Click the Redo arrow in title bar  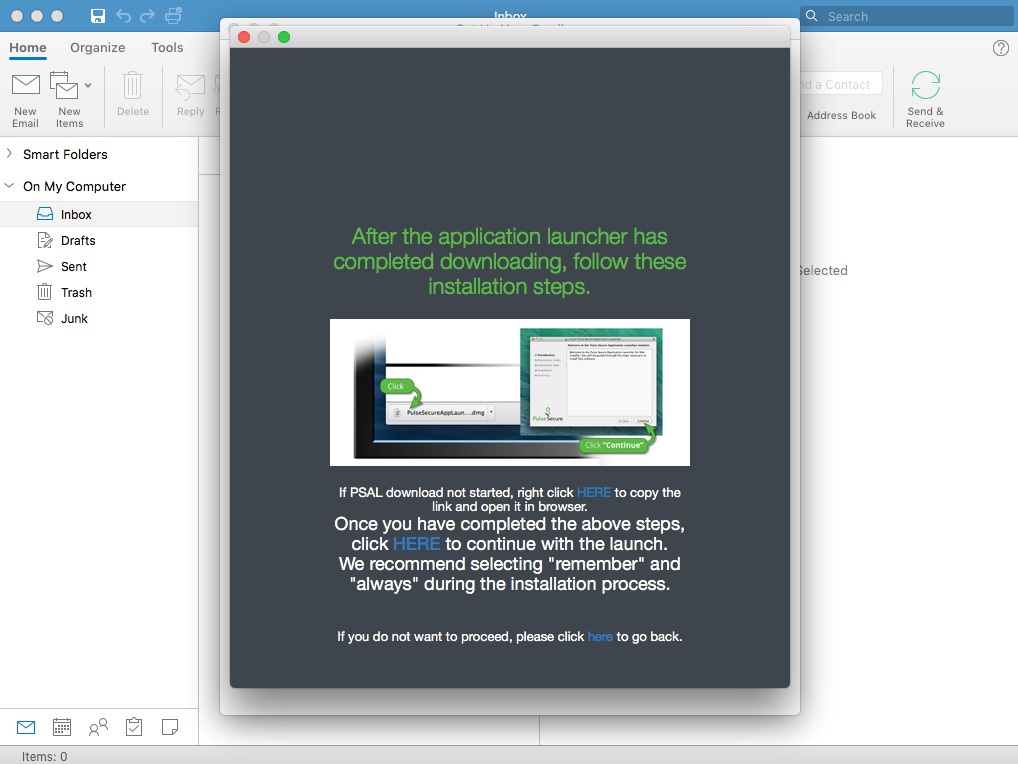click(147, 16)
